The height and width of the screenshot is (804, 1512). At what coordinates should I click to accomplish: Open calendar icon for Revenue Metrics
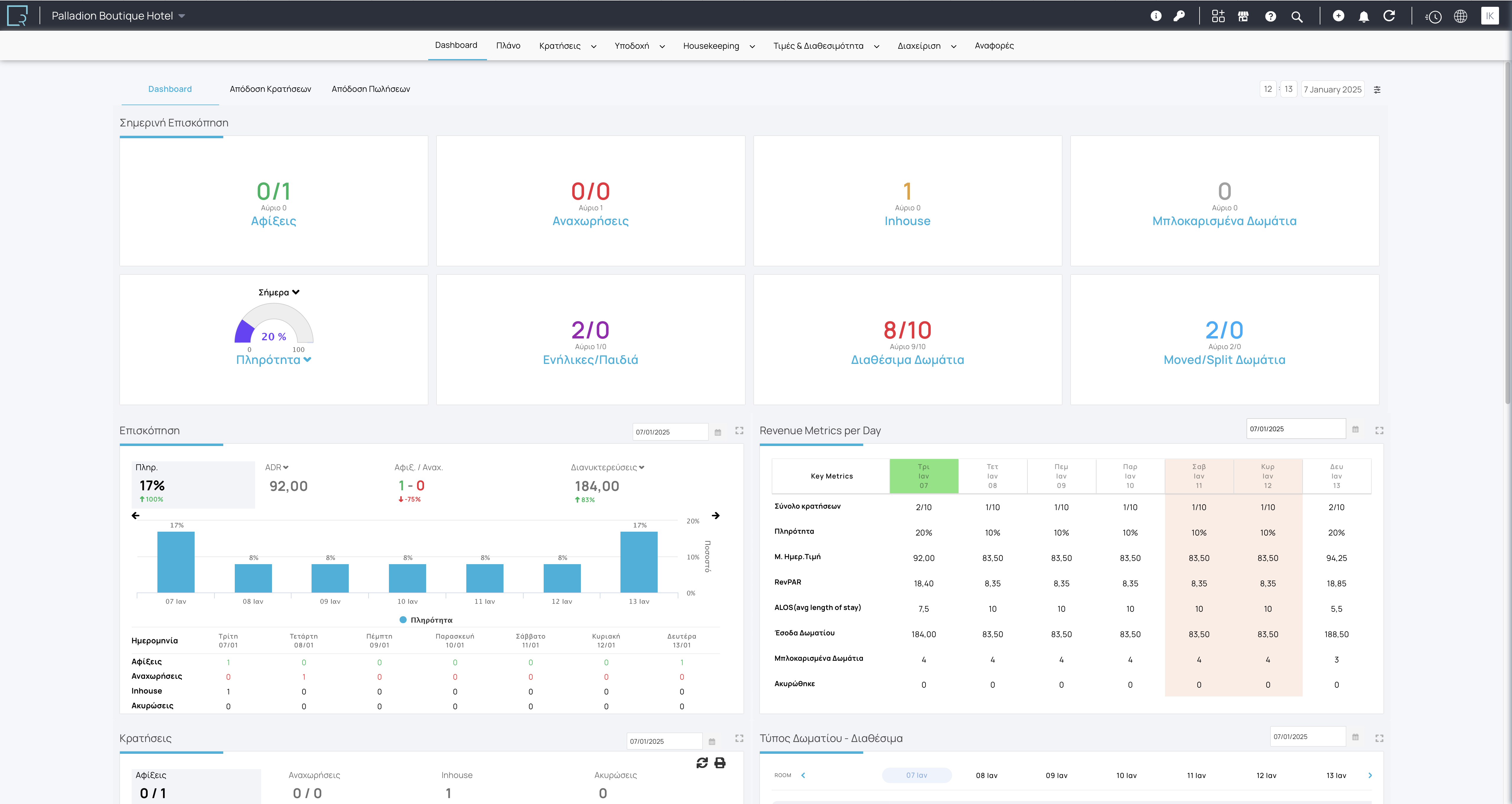click(x=1355, y=429)
